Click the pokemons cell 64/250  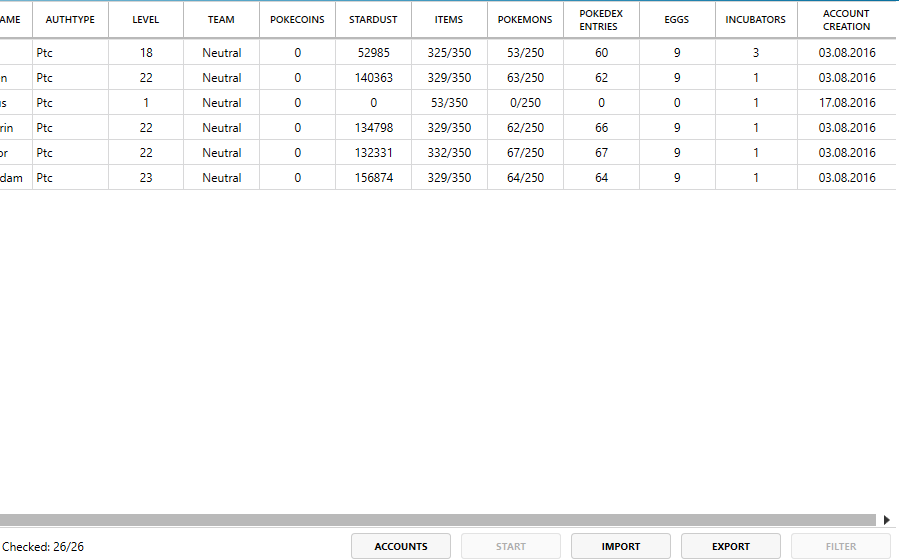(x=525, y=178)
